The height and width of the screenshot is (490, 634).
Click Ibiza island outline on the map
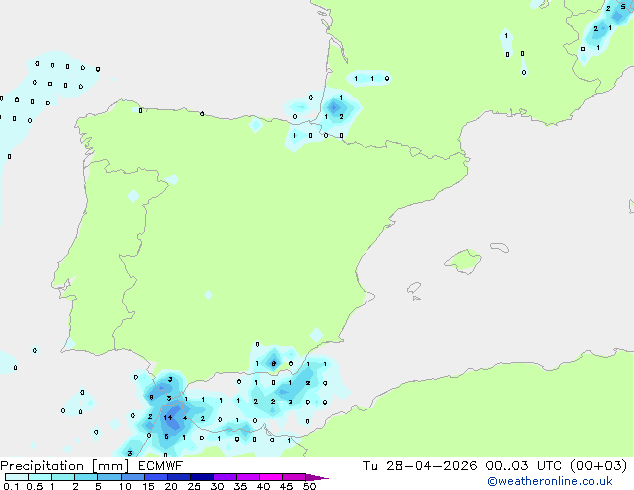tap(414, 288)
